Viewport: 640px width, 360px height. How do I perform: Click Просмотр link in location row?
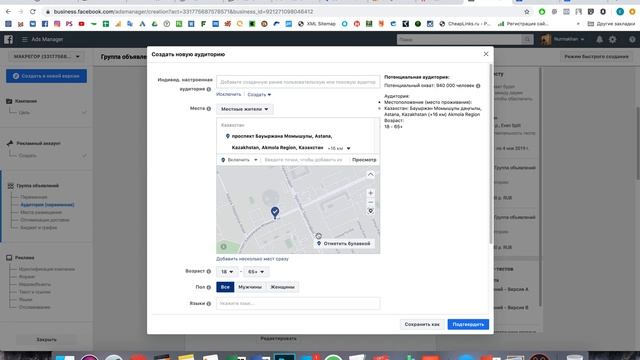tap(364, 160)
